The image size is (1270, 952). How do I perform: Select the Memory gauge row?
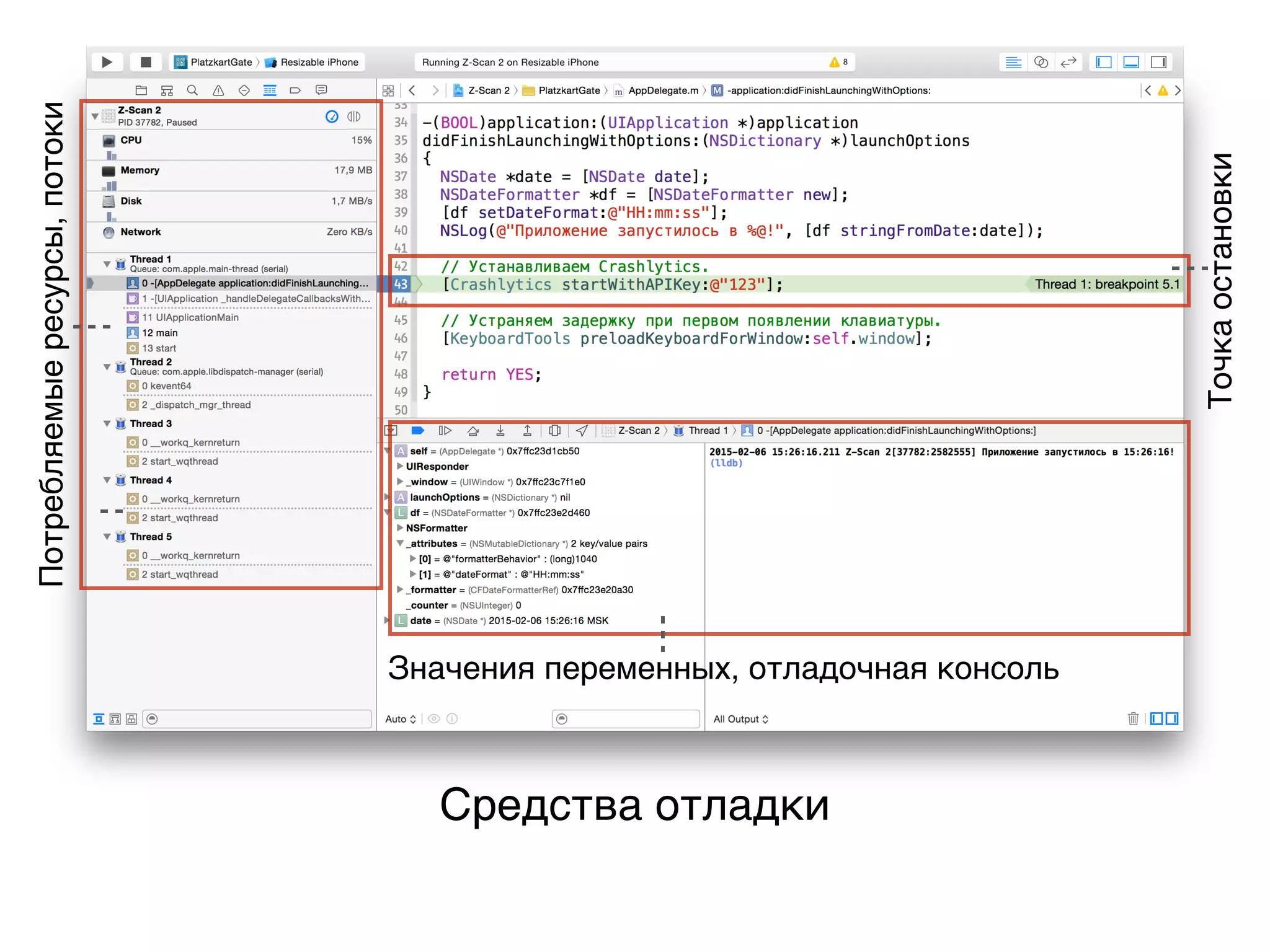(232, 175)
